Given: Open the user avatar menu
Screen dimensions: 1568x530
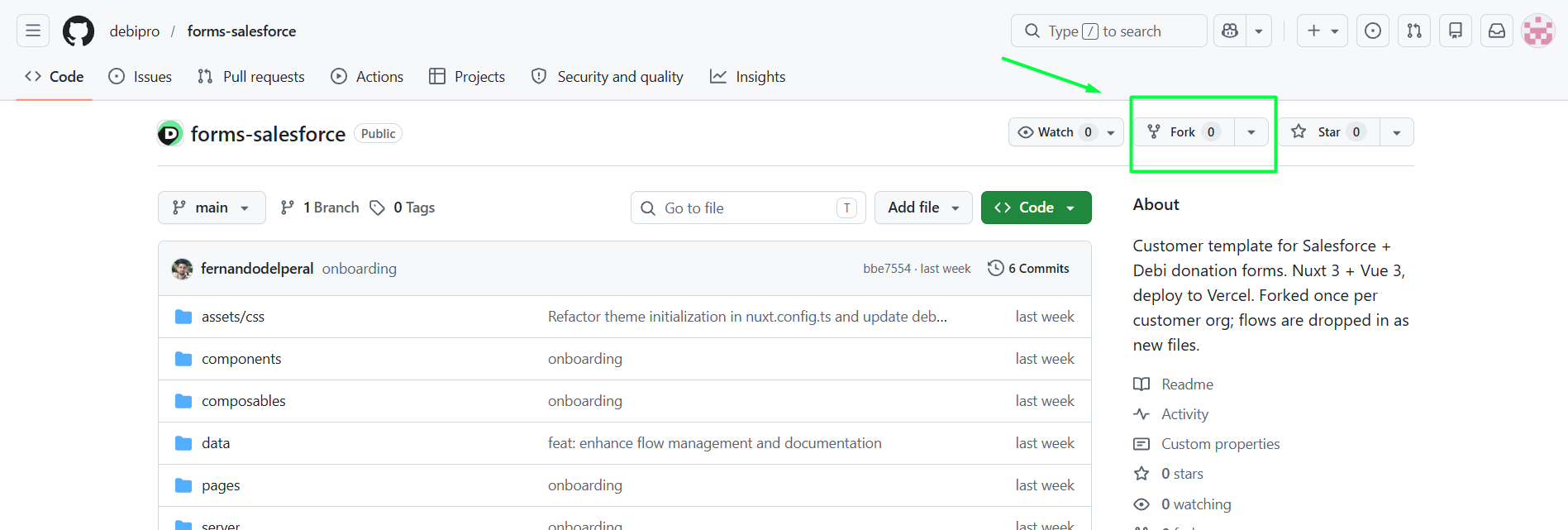Looking at the screenshot, I should (x=1538, y=31).
